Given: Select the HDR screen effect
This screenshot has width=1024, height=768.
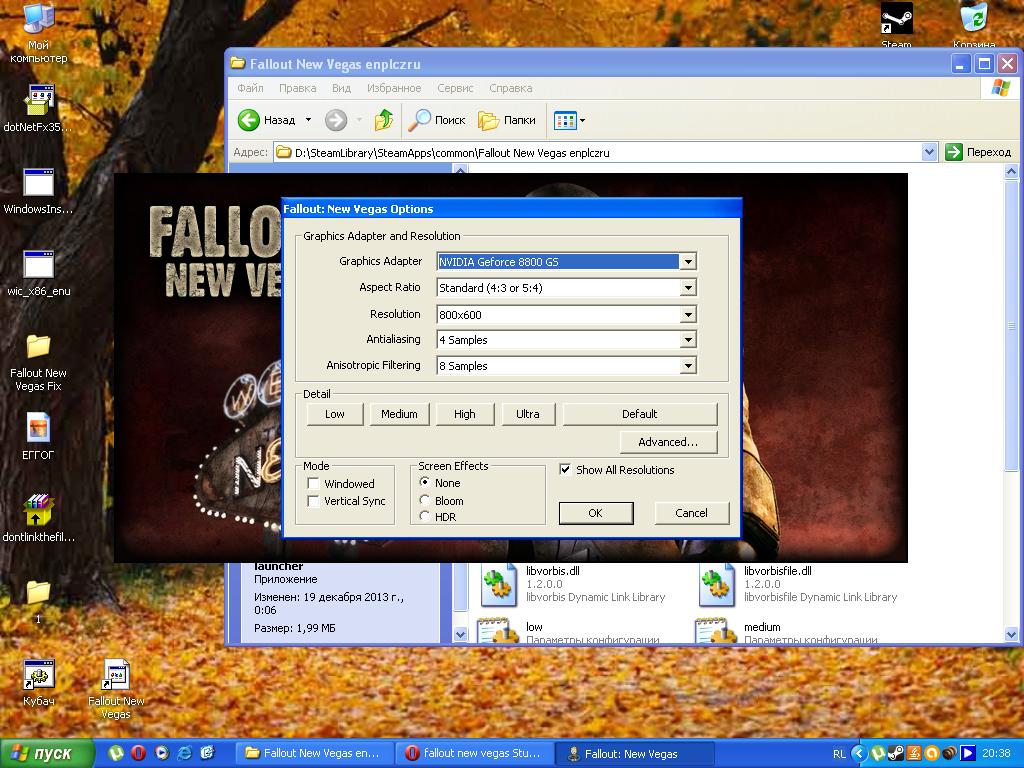Looking at the screenshot, I should click(x=424, y=516).
